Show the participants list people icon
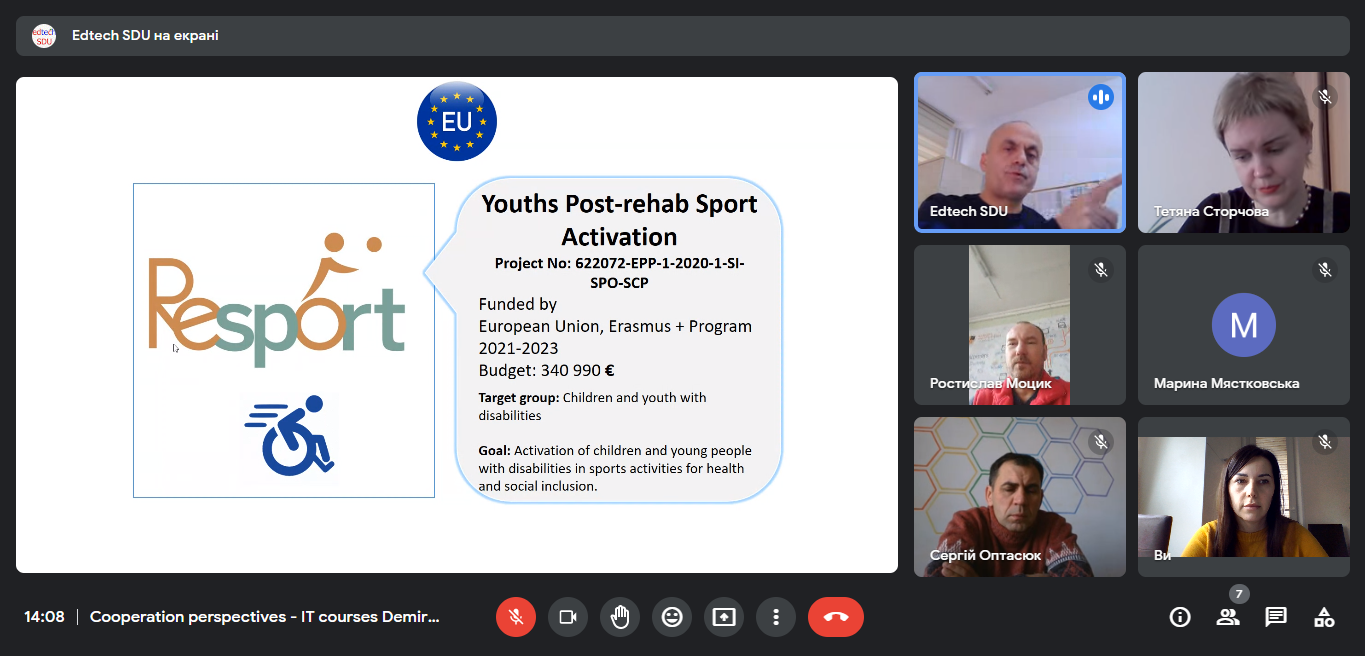Screen dimensions: 1365x656 click(x=1228, y=617)
